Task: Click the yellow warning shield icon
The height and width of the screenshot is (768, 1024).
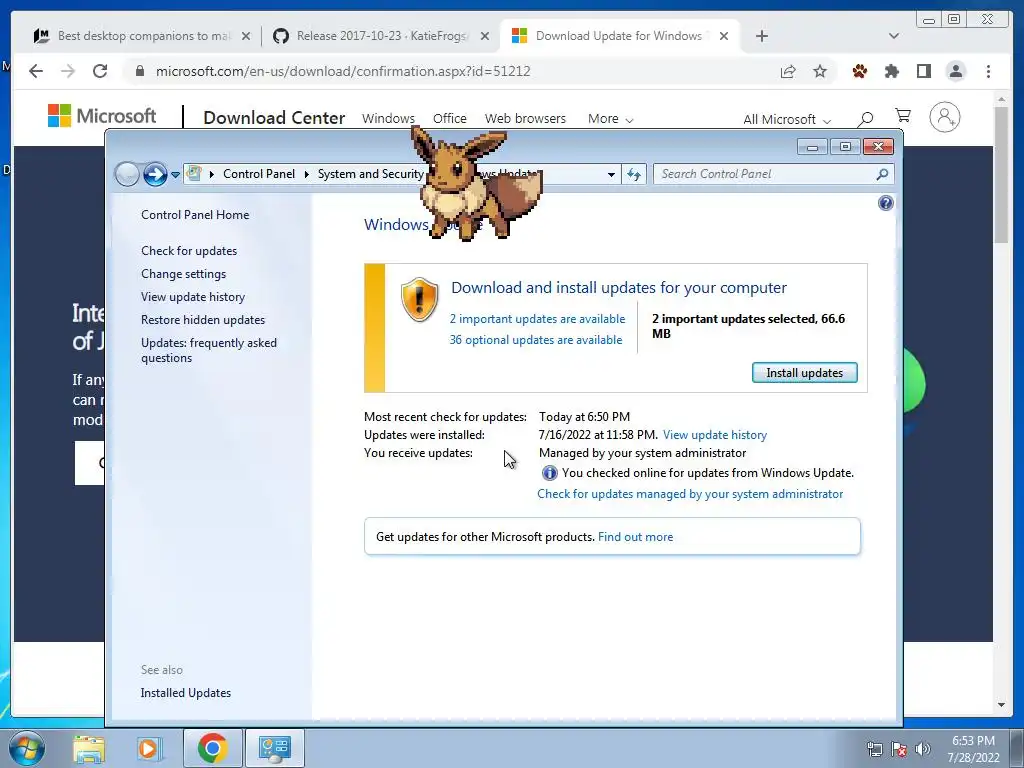Action: point(419,300)
